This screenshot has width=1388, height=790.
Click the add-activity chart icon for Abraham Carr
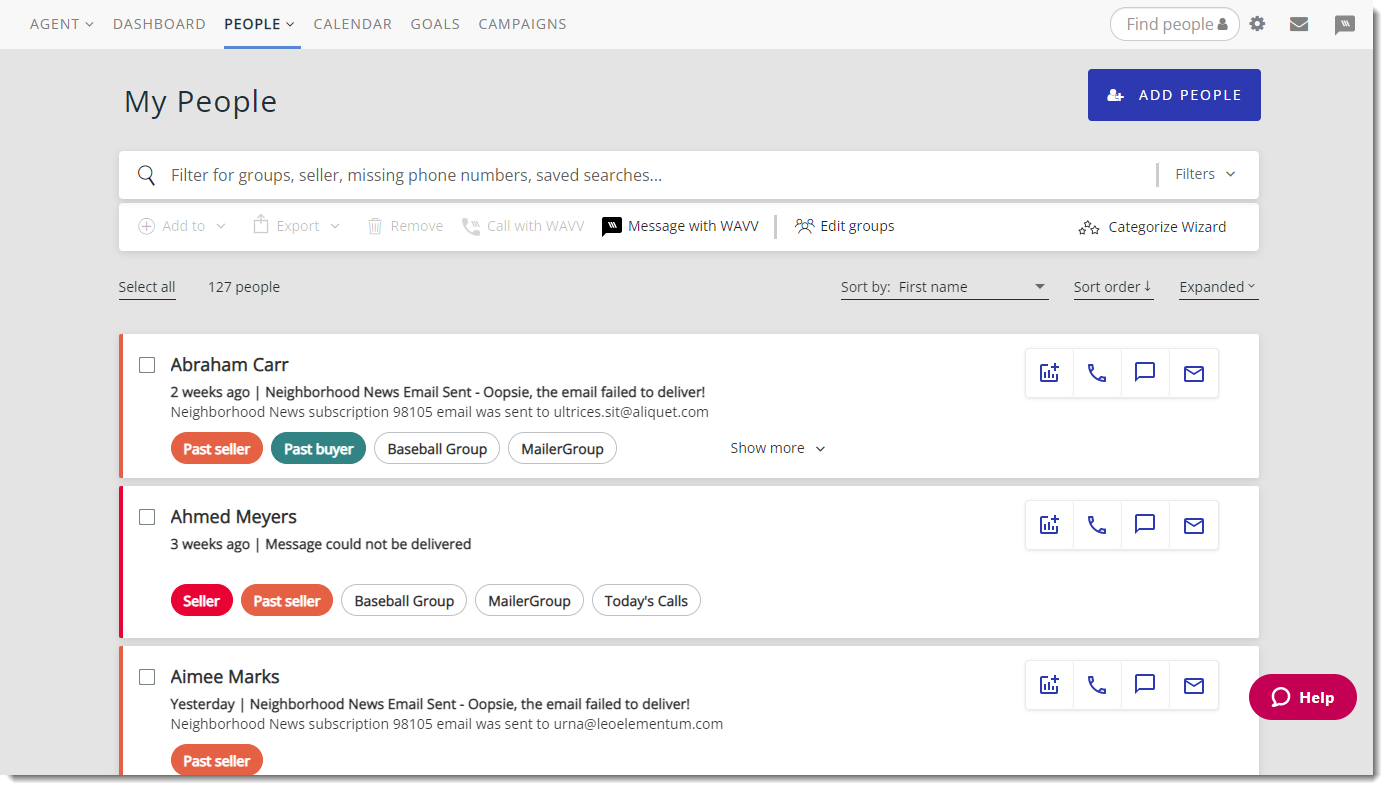coord(1049,373)
